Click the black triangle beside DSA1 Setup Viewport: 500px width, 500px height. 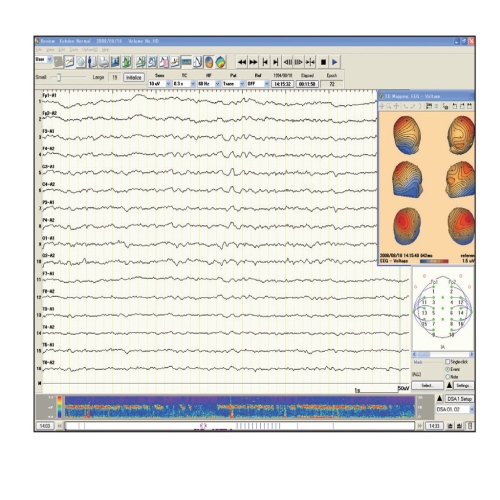440,399
